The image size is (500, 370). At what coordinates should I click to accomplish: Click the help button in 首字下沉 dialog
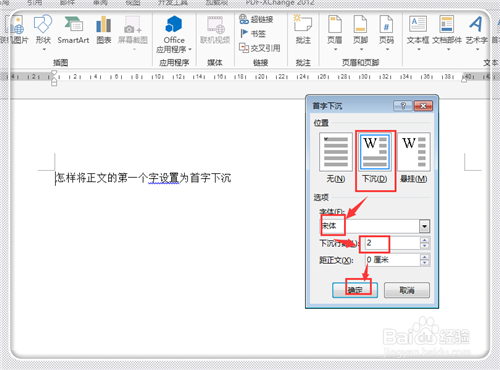(403, 106)
